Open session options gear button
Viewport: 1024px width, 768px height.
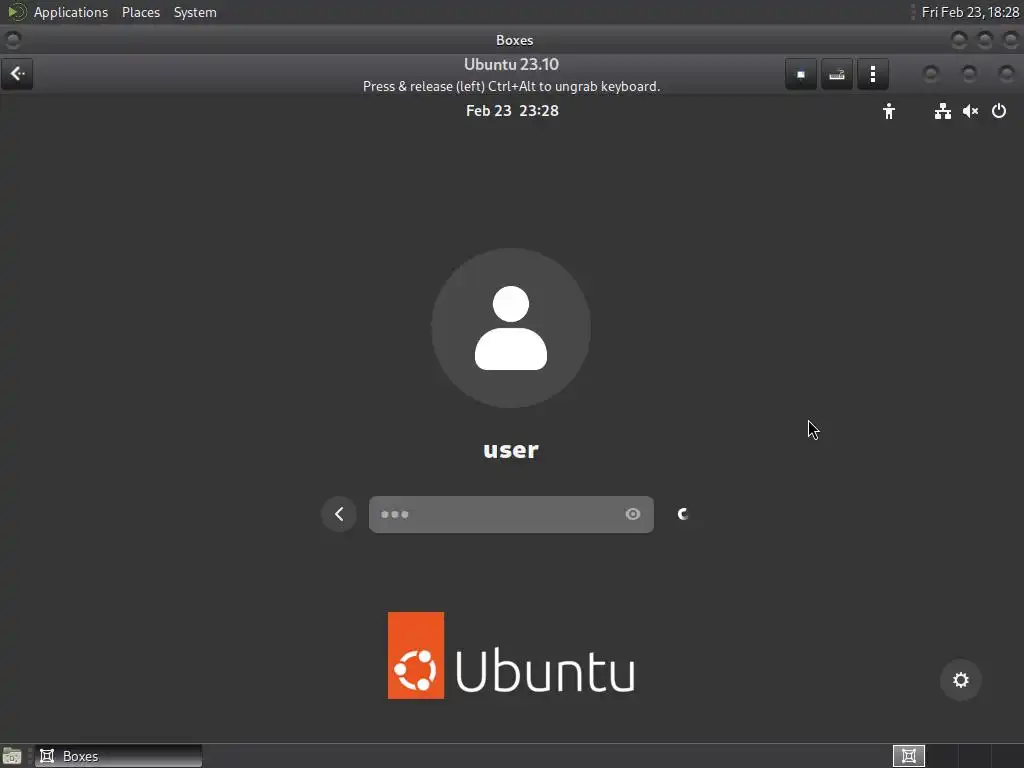961,680
